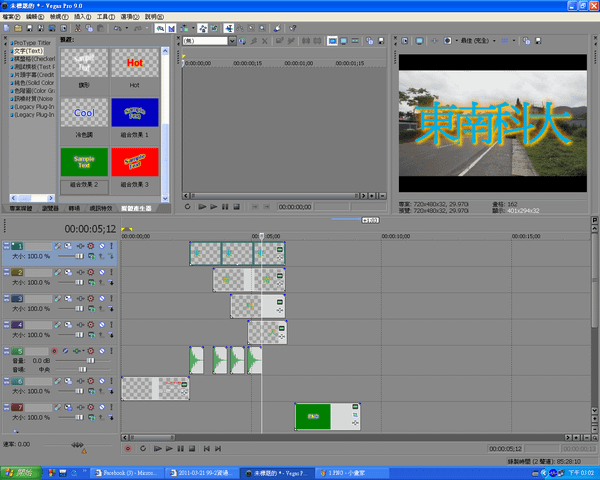Image resolution: width=600 pixels, height=480 pixels.
Task: Click the Copy icon in toolbar
Action: pos(89,28)
